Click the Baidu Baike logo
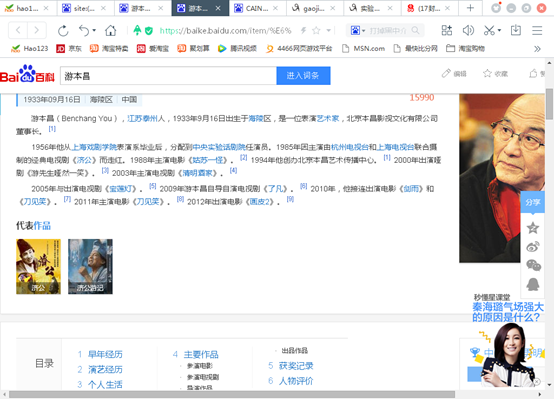The height and width of the screenshot is (399, 554). pos(28,74)
